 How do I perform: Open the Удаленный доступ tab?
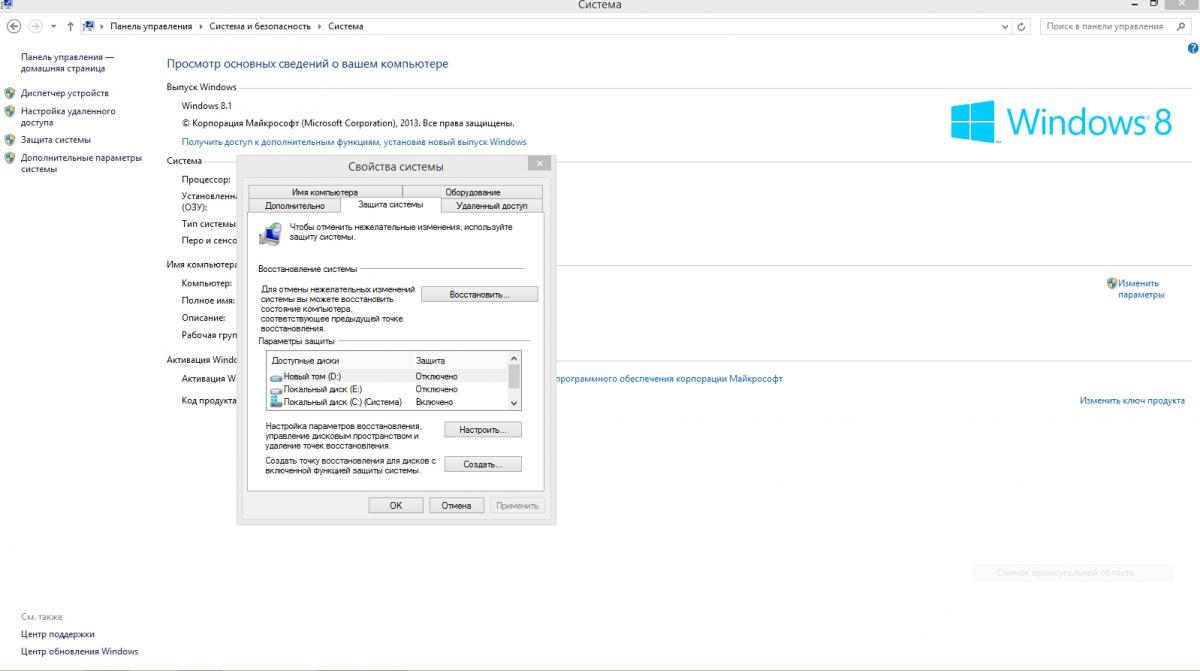(491, 205)
